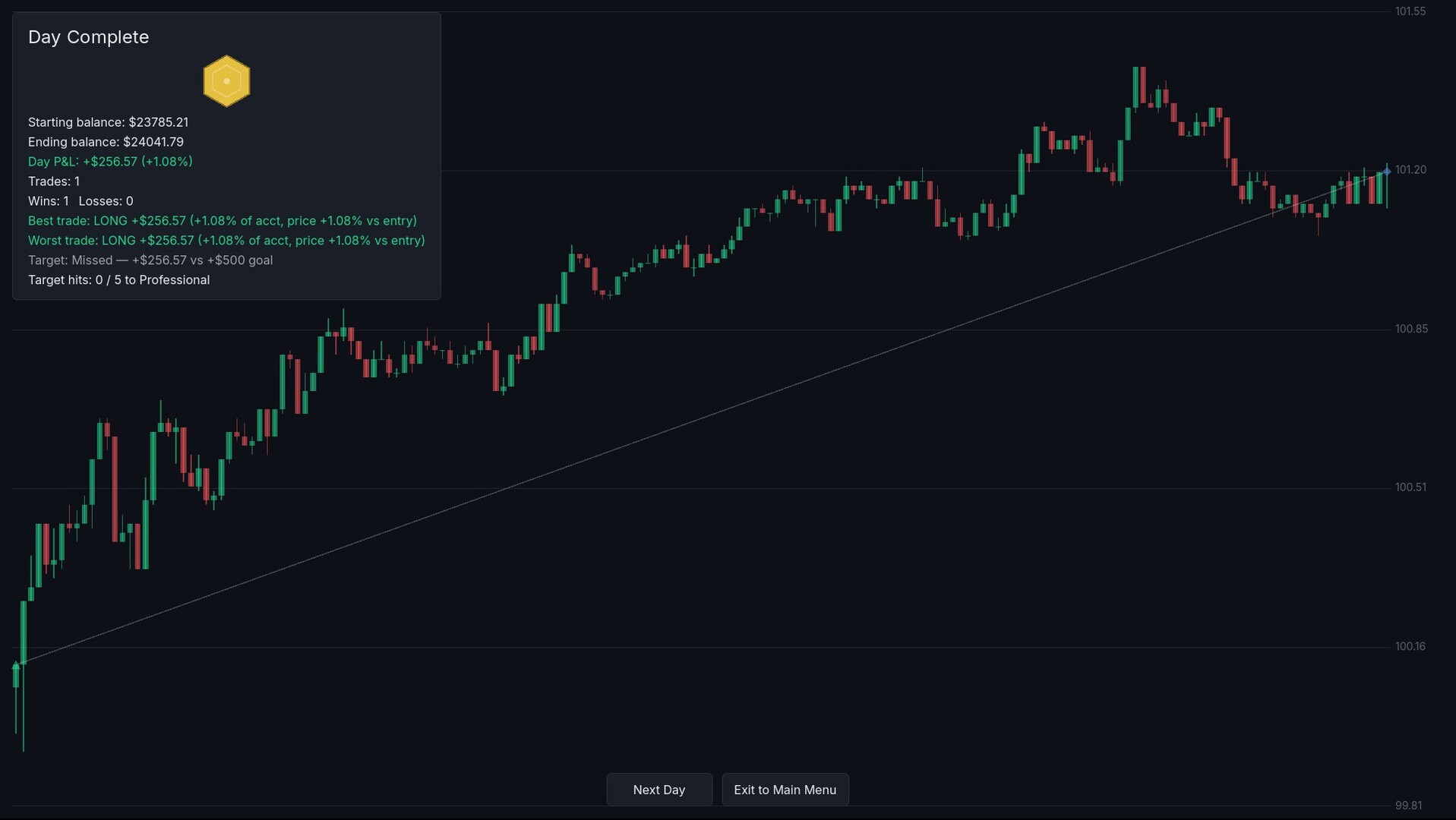This screenshot has width=1456, height=820.
Task: Click the blue diamond exit marker
Action: [1387, 172]
